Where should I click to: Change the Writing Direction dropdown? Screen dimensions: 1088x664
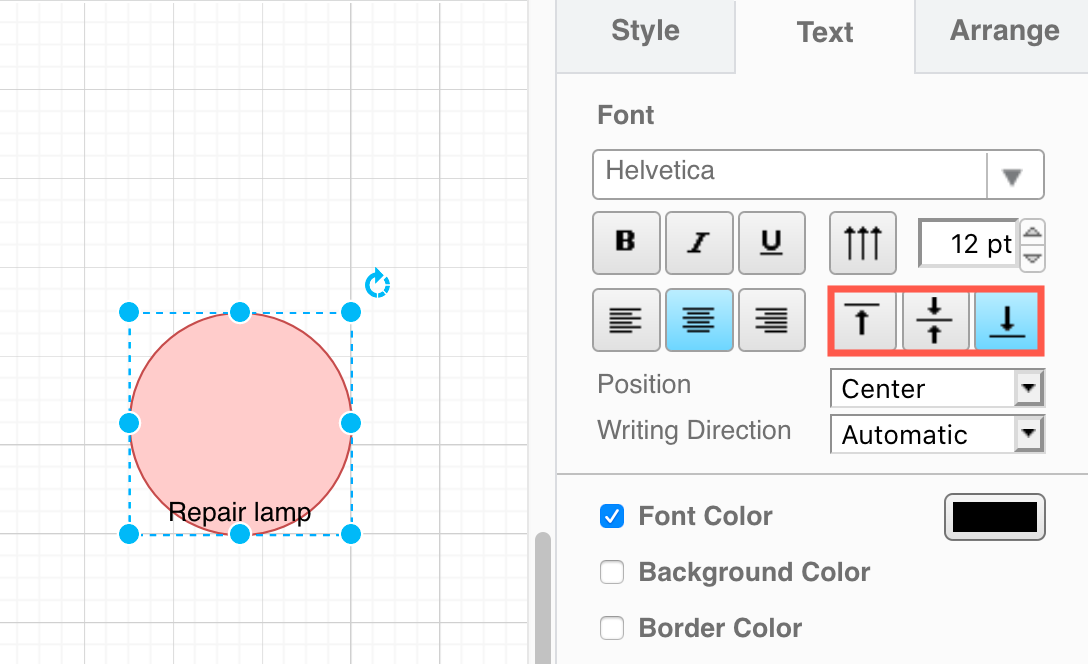[x=1031, y=434]
